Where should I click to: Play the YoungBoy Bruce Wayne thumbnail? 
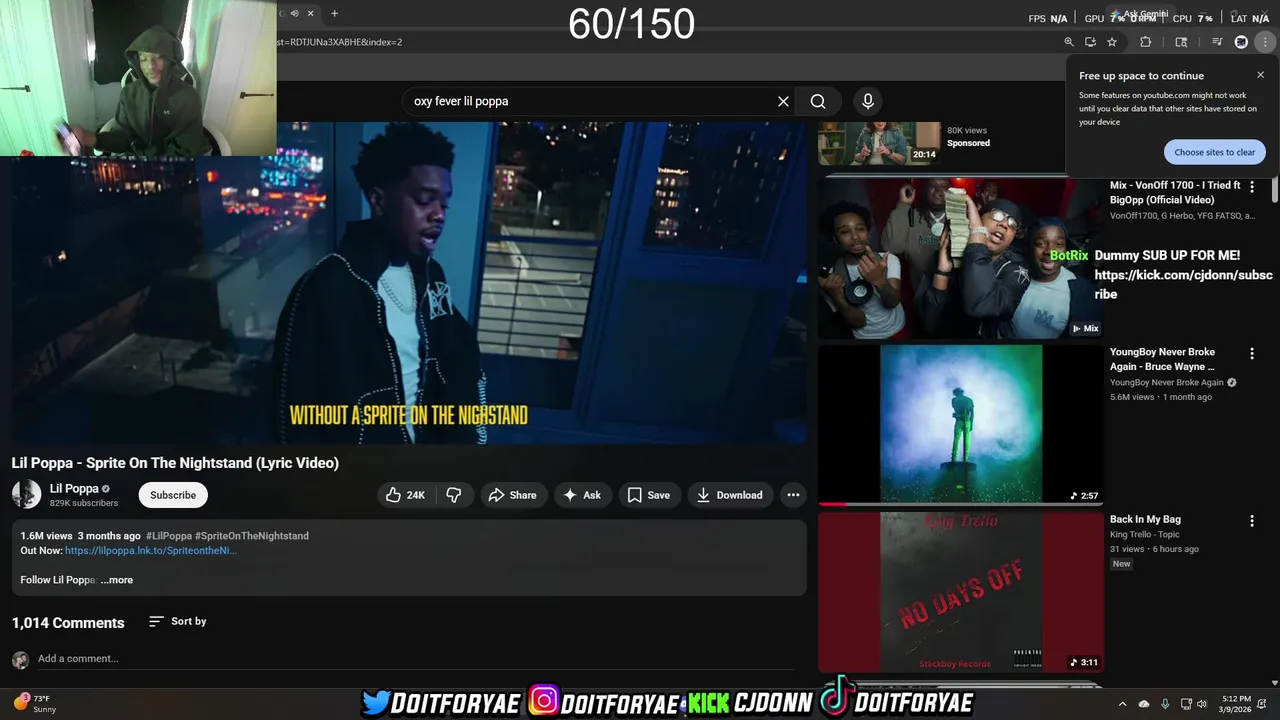[961, 424]
